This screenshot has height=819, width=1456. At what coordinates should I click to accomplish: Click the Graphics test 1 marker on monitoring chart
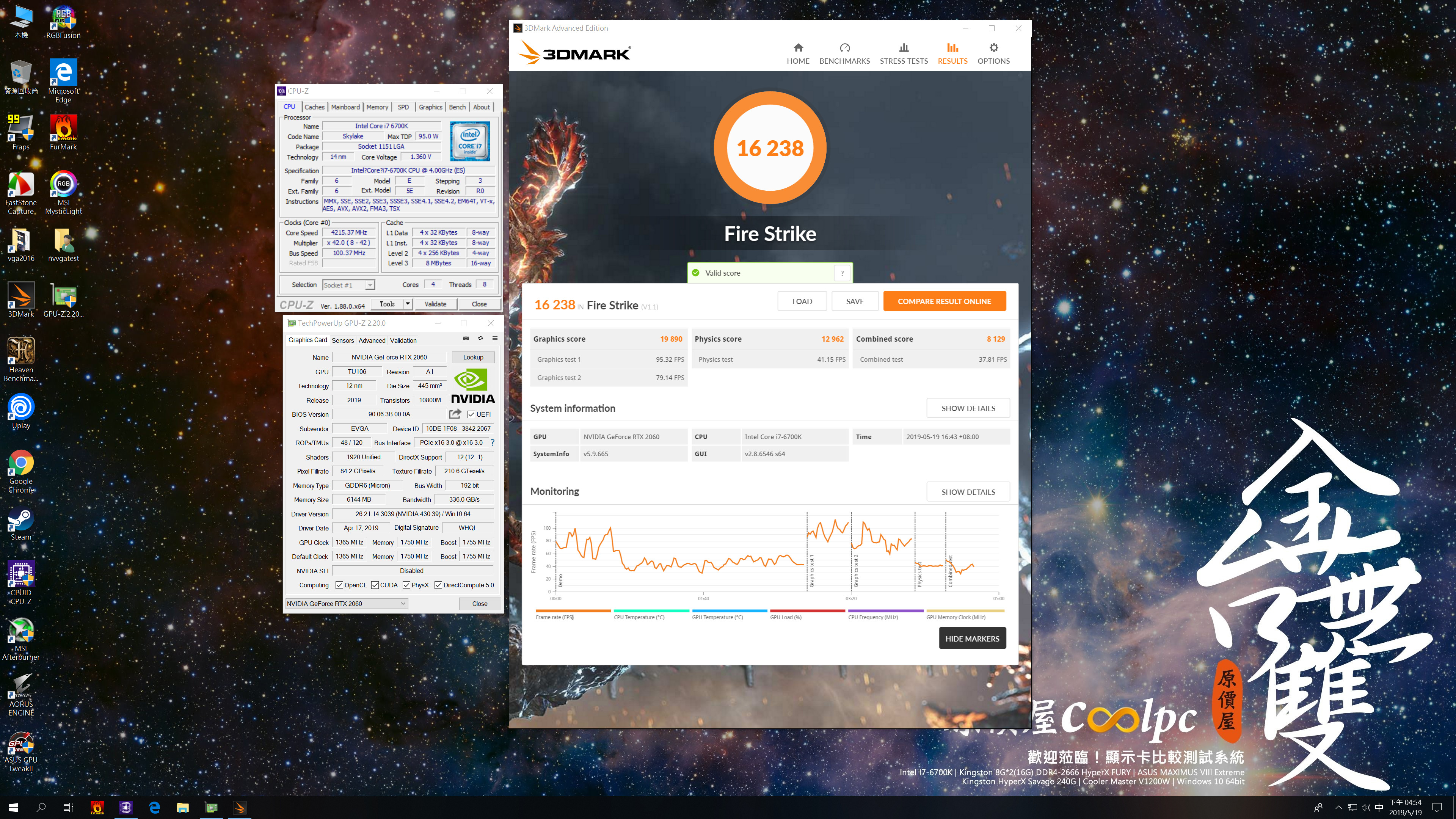point(812,570)
